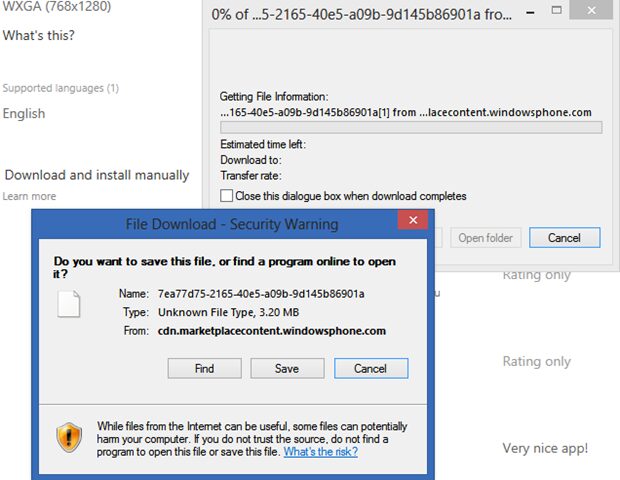Click the "English" language entry
This screenshot has width=620, height=480.
pyautogui.click(x=24, y=113)
